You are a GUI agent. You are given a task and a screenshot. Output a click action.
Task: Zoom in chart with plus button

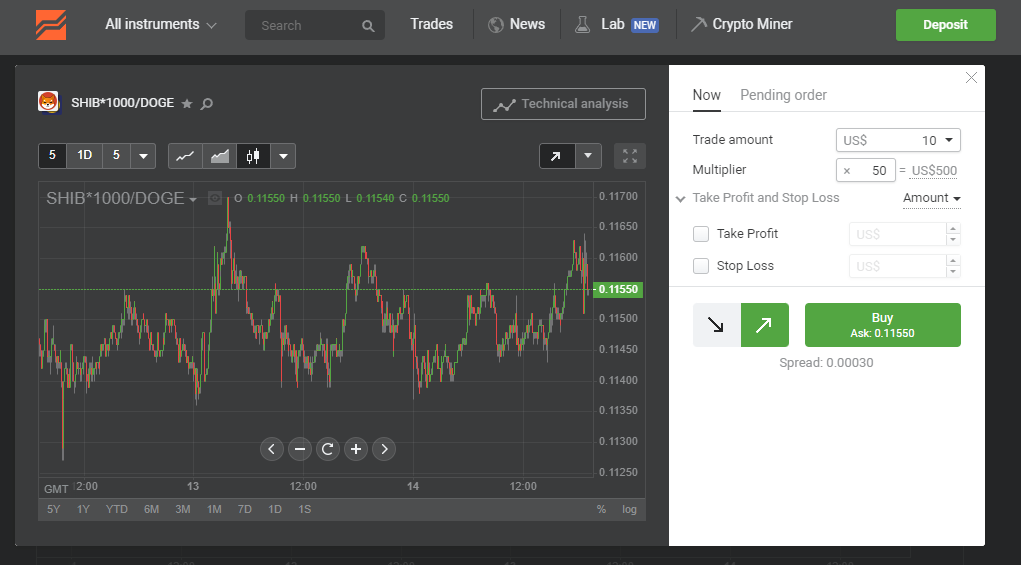356,449
